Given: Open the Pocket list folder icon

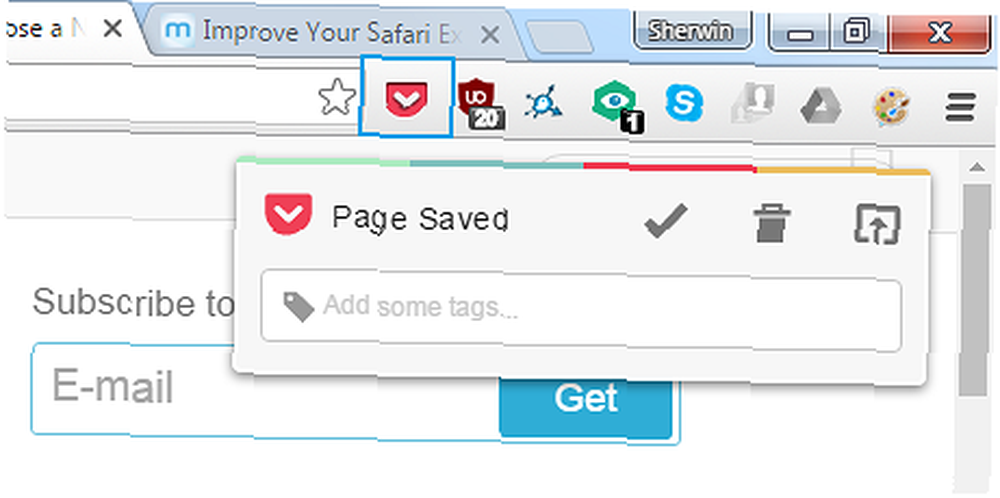Looking at the screenshot, I should (x=877, y=224).
